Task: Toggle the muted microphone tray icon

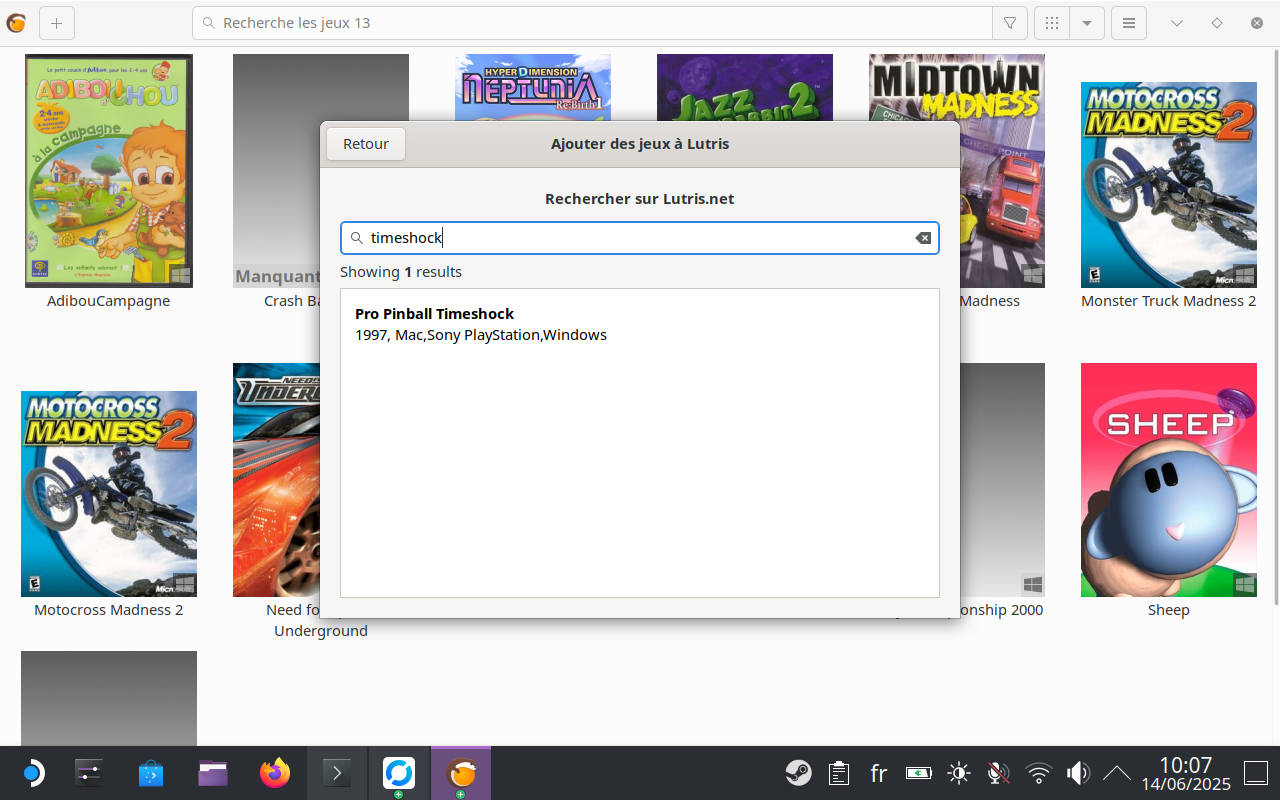Action: point(998,773)
